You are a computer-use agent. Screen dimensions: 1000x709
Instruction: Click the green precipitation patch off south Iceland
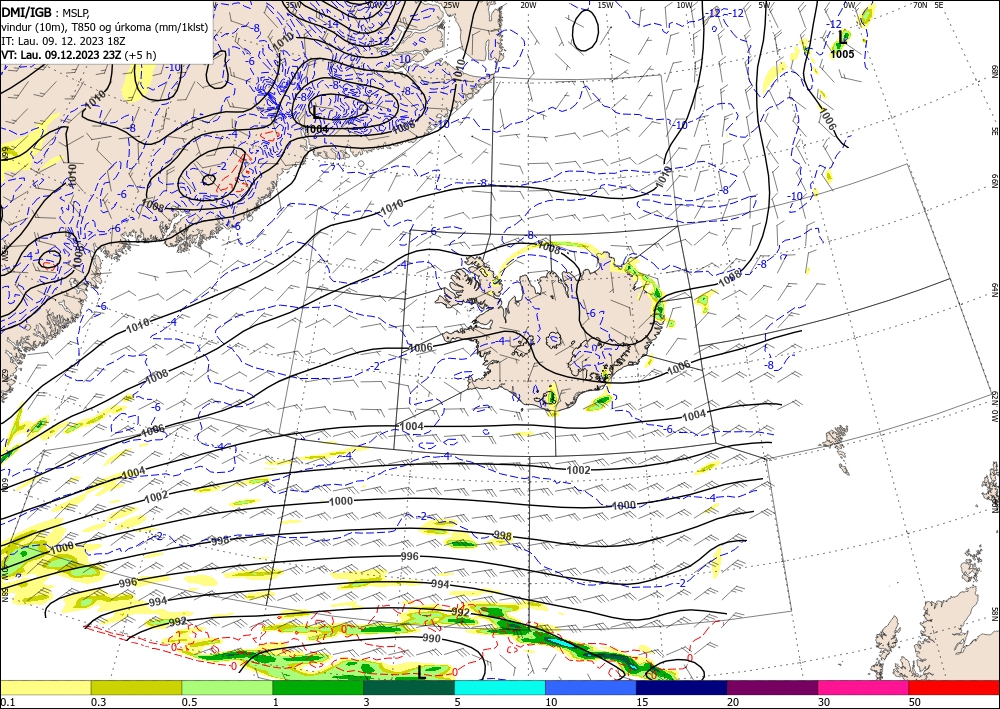[599, 402]
